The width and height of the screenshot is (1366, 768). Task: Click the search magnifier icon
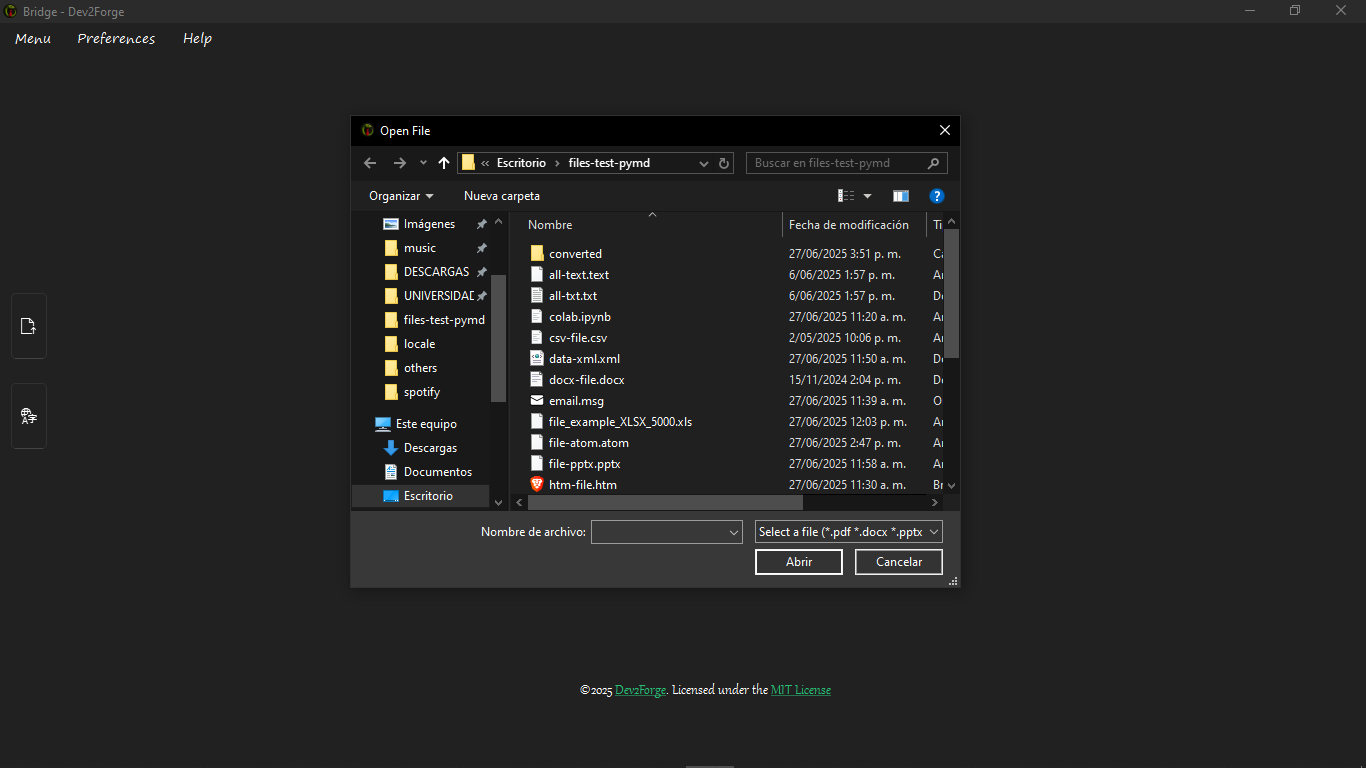(934, 163)
